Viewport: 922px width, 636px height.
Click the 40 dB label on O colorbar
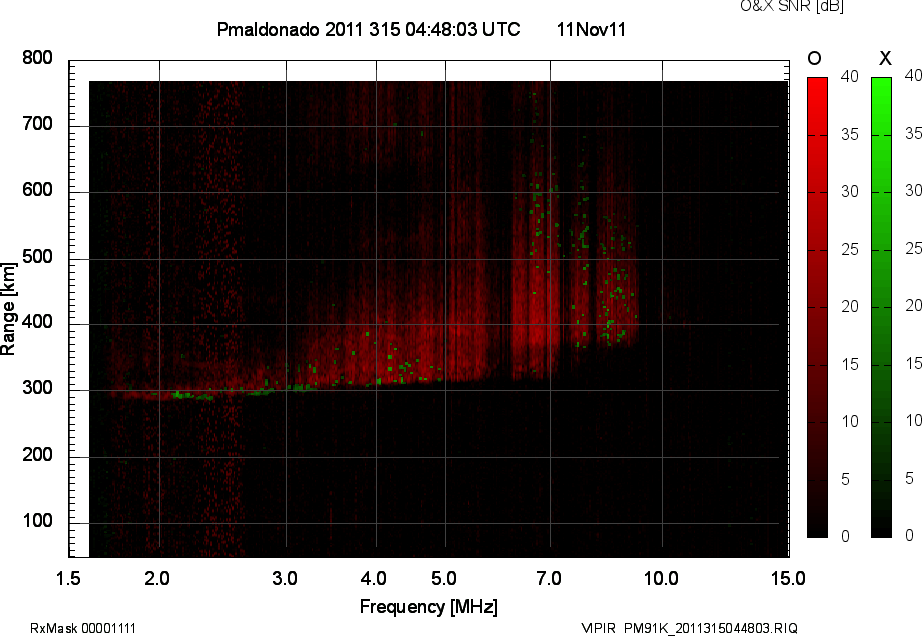tap(850, 76)
